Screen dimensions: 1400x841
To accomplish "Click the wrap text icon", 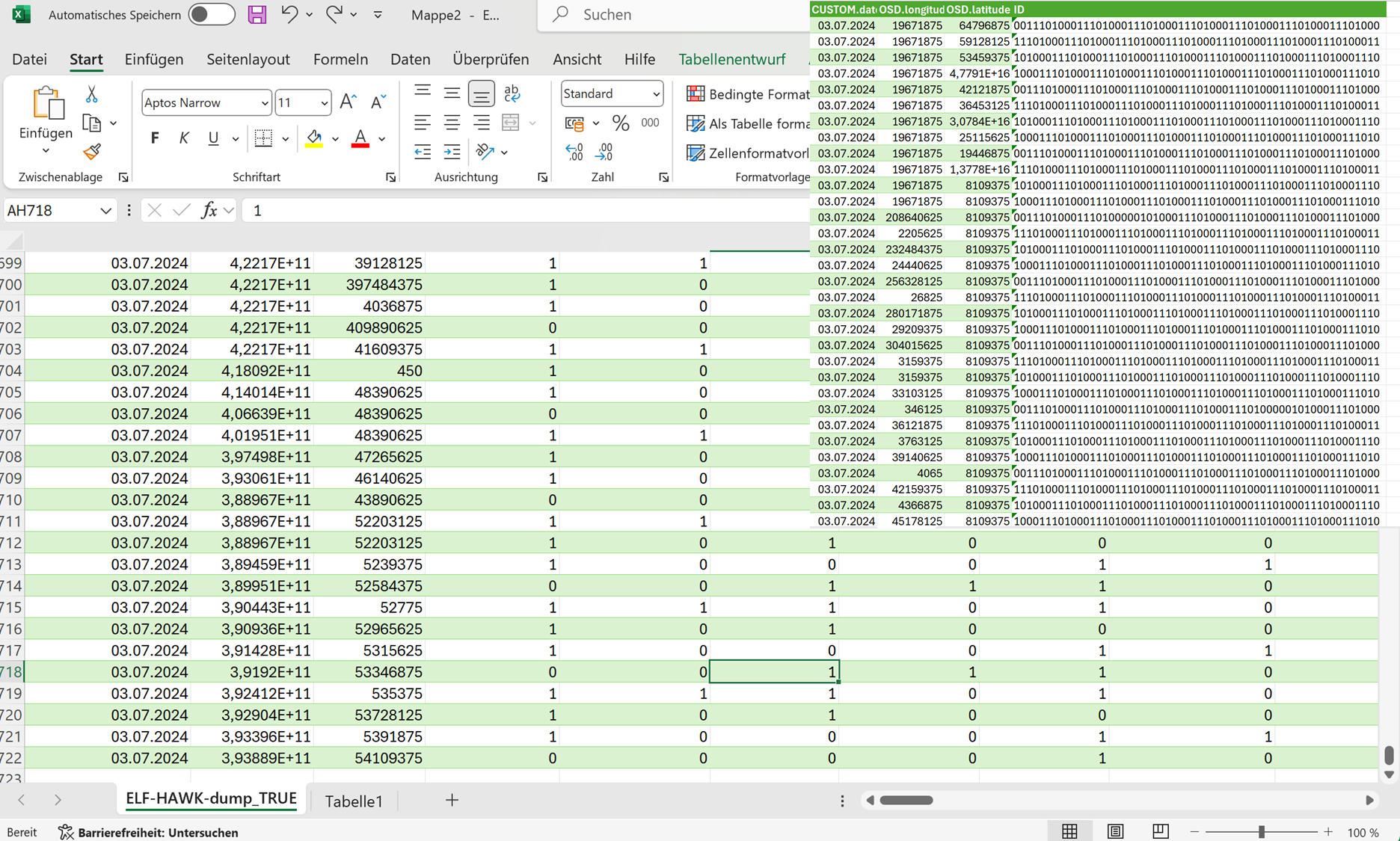I will [x=512, y=93].
